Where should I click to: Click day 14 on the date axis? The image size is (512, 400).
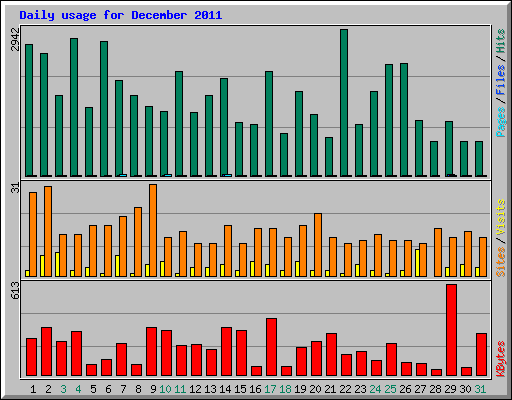225,389
